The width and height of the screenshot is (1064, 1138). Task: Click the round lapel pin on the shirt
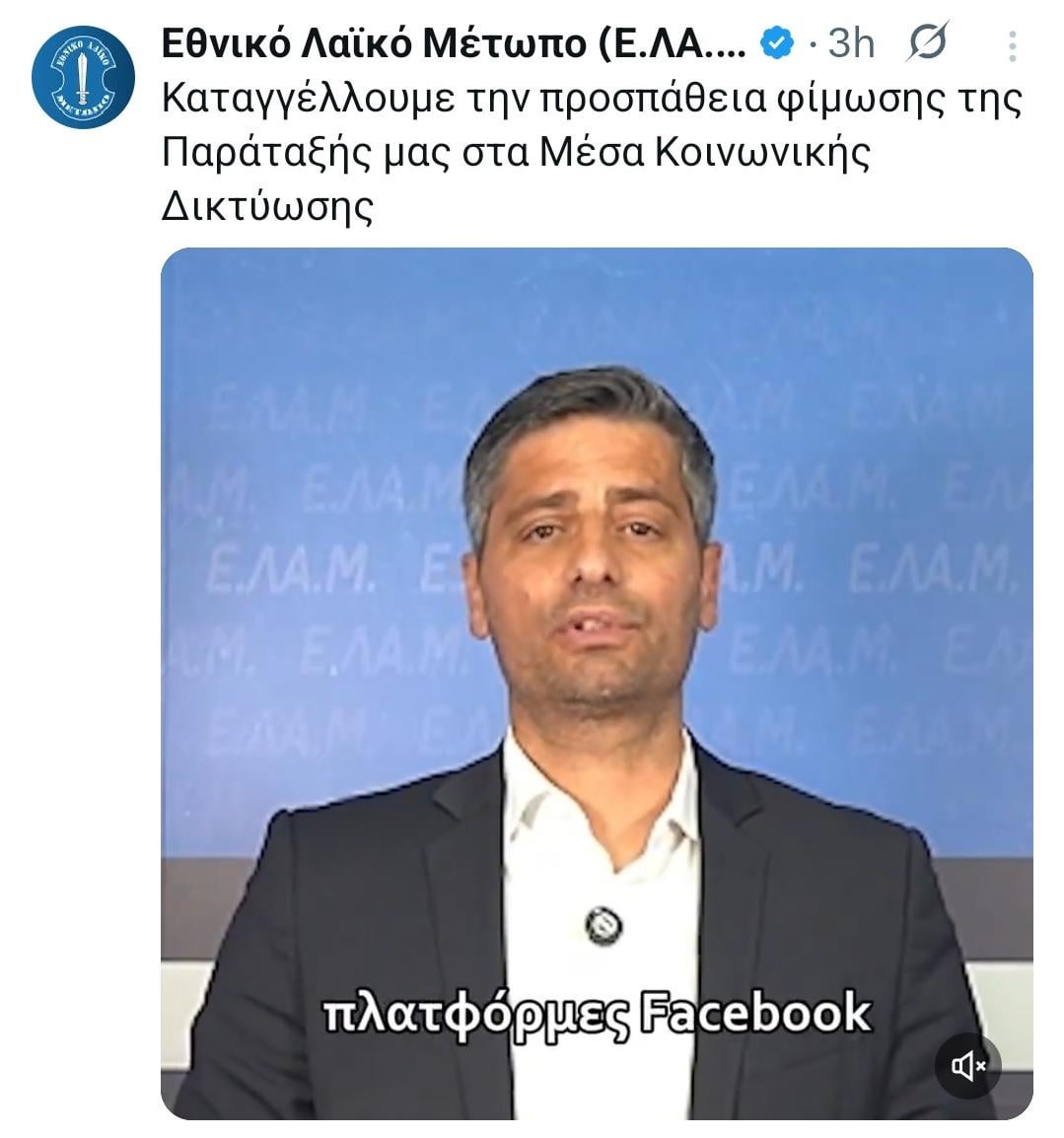(x=603, y=925)
